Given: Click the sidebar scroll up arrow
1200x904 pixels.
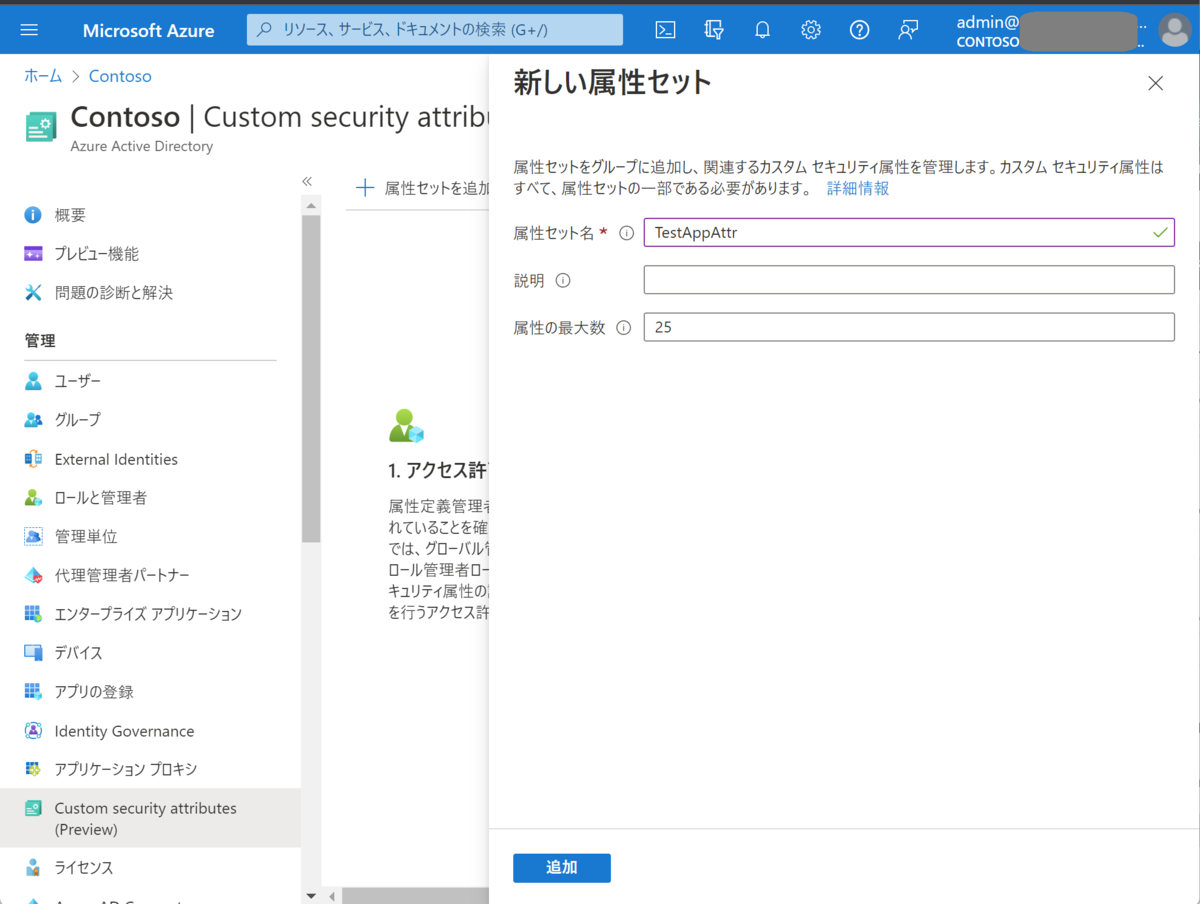Looking at the screenshot, I should pyautogui.click(x=311, y=205).
